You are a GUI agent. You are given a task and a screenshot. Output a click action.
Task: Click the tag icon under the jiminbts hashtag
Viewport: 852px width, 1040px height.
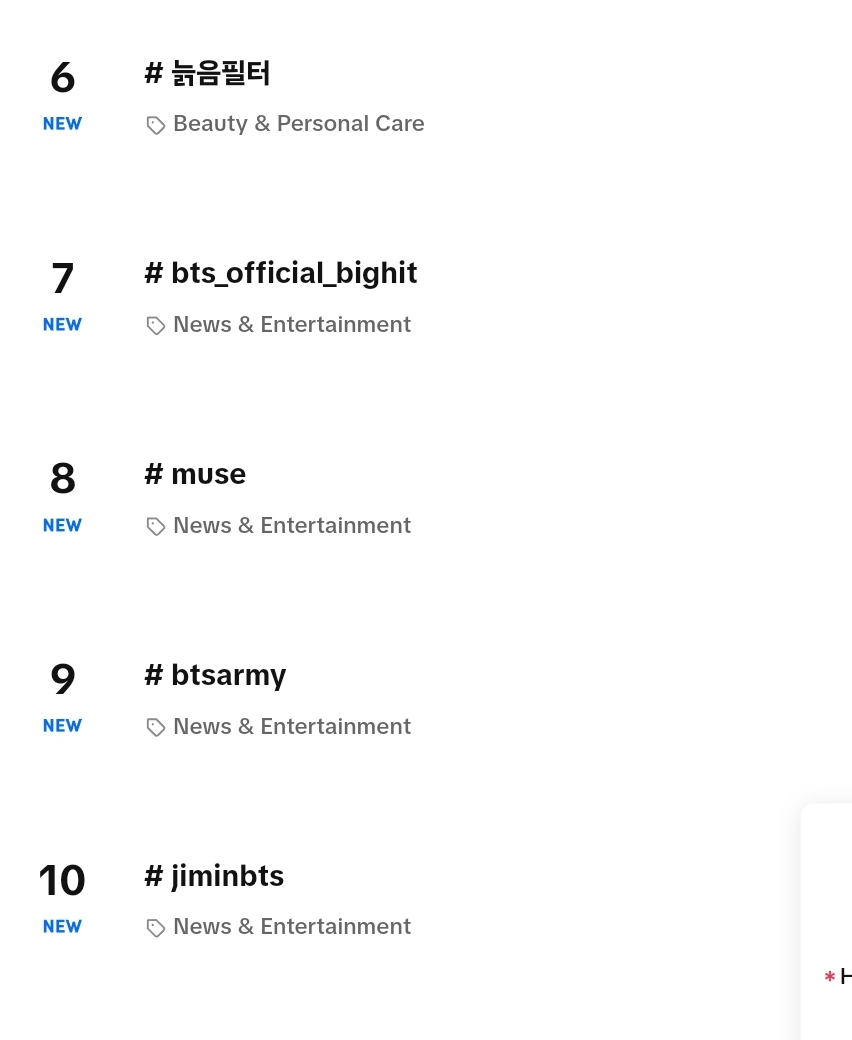pyautogui.click(x=156, y=928)
